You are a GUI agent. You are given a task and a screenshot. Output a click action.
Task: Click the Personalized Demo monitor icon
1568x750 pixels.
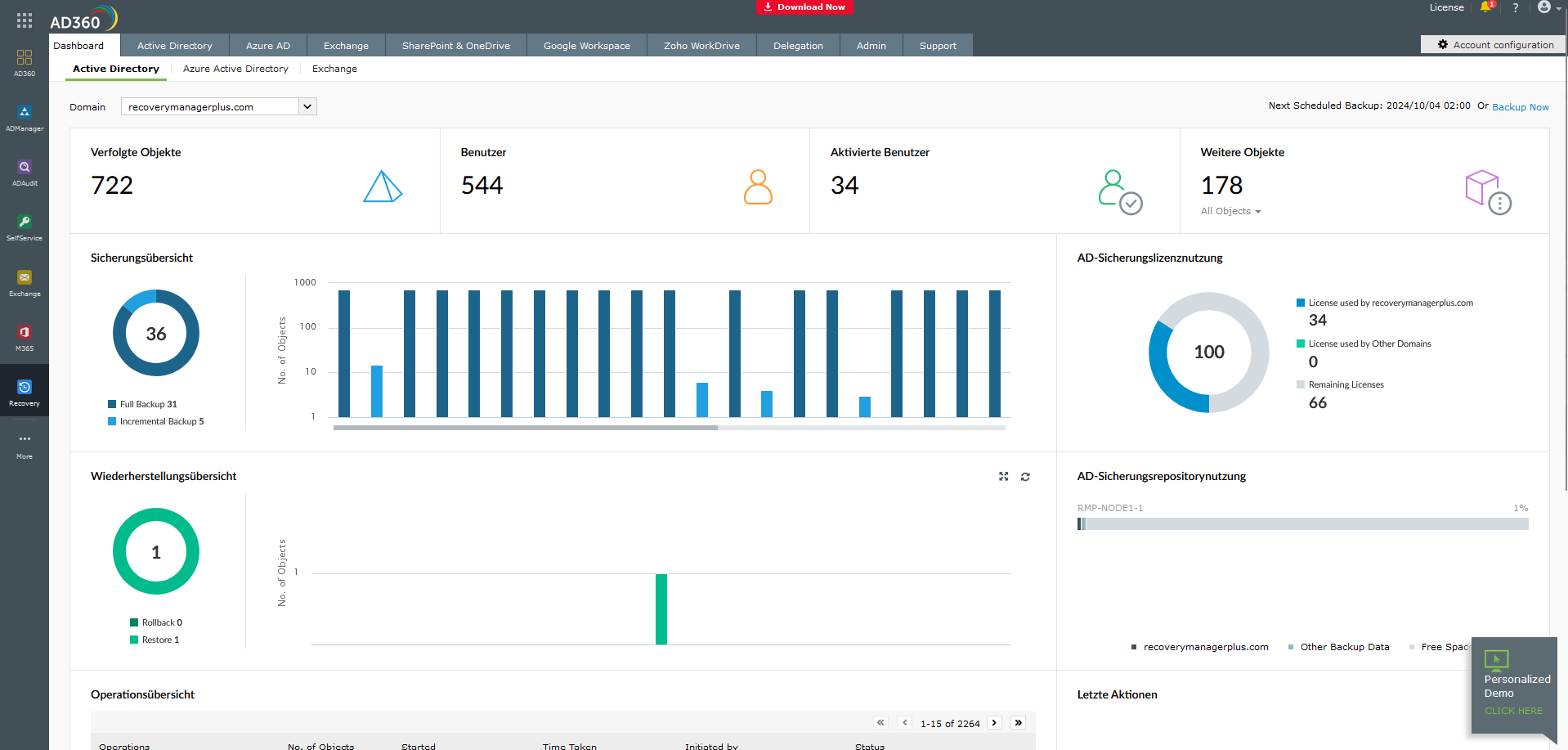(1496, 659)
